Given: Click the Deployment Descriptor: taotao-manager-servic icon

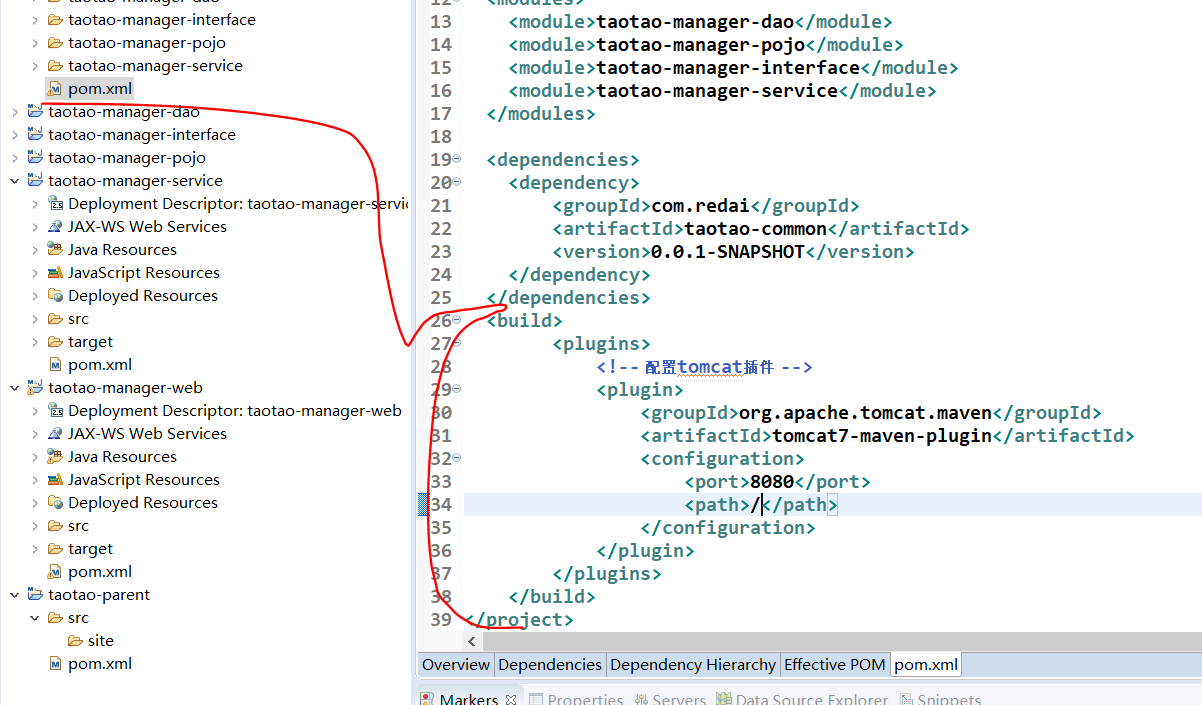Looking at the screenshot, I should pos(55,204).
